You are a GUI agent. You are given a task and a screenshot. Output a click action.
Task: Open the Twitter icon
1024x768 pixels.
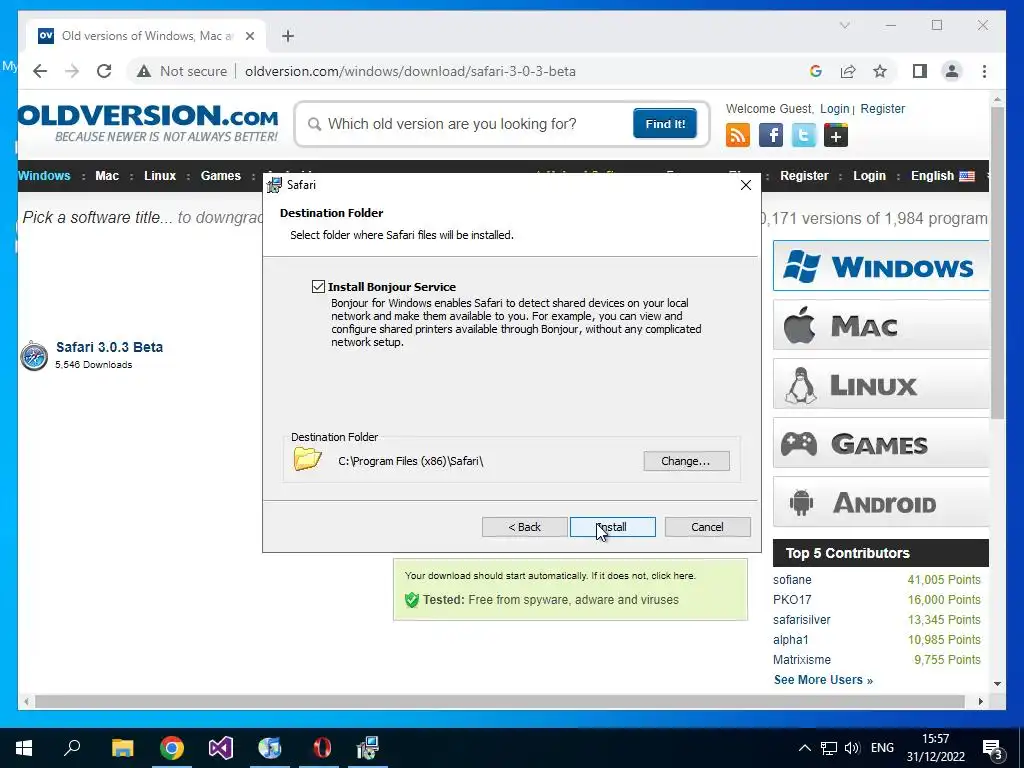pos(803,136)
